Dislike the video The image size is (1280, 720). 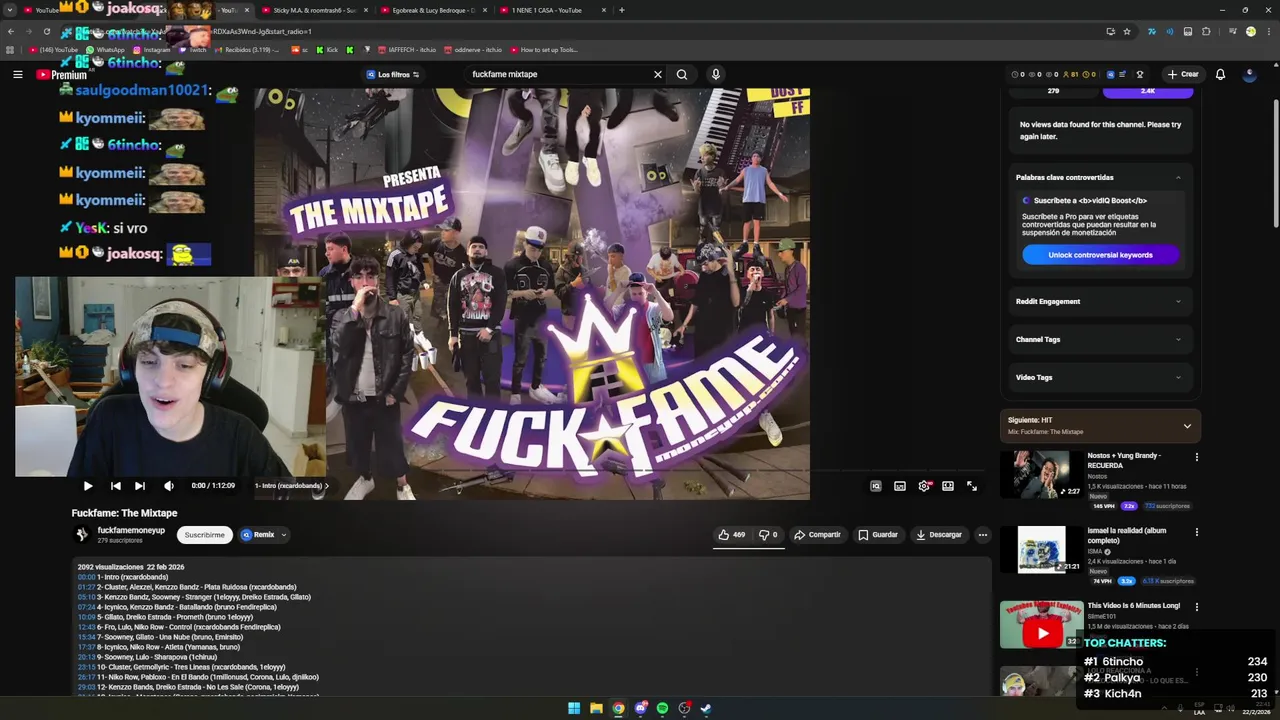tap(768, 535)
